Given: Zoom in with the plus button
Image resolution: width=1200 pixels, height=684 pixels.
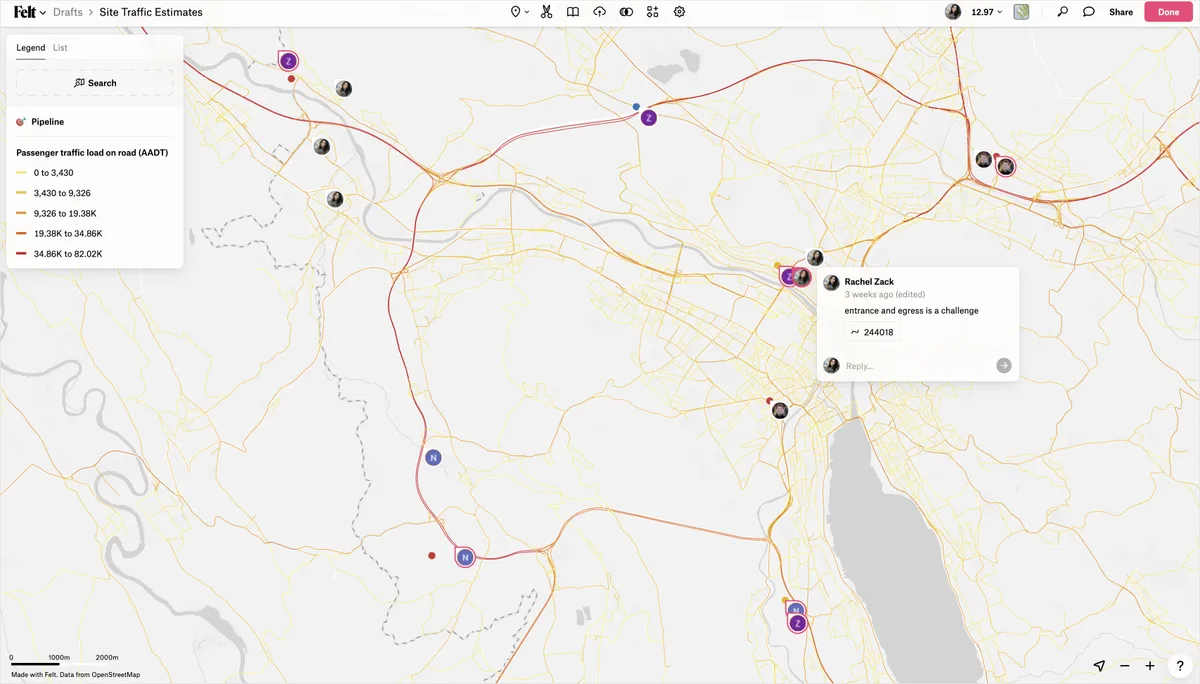Looking at the screenshot, I should [1150, 666].
